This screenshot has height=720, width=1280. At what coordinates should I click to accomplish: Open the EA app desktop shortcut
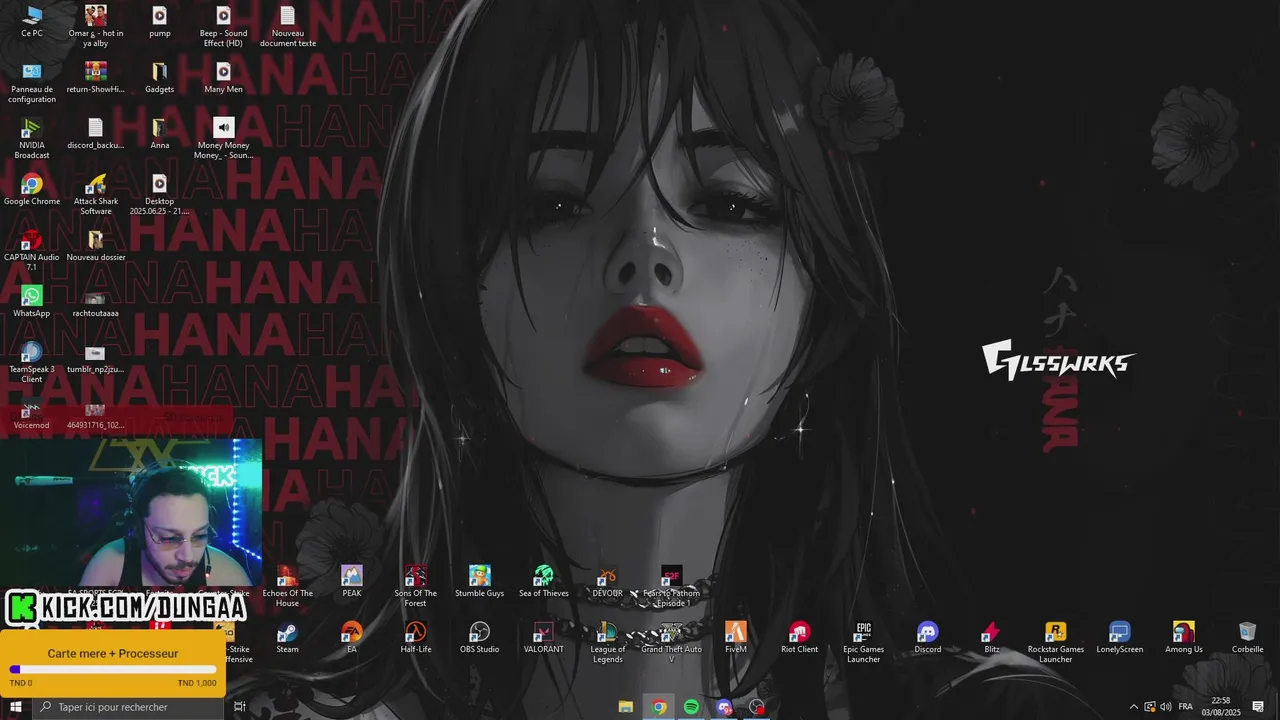pyautogui.click(x=352, y=638)
